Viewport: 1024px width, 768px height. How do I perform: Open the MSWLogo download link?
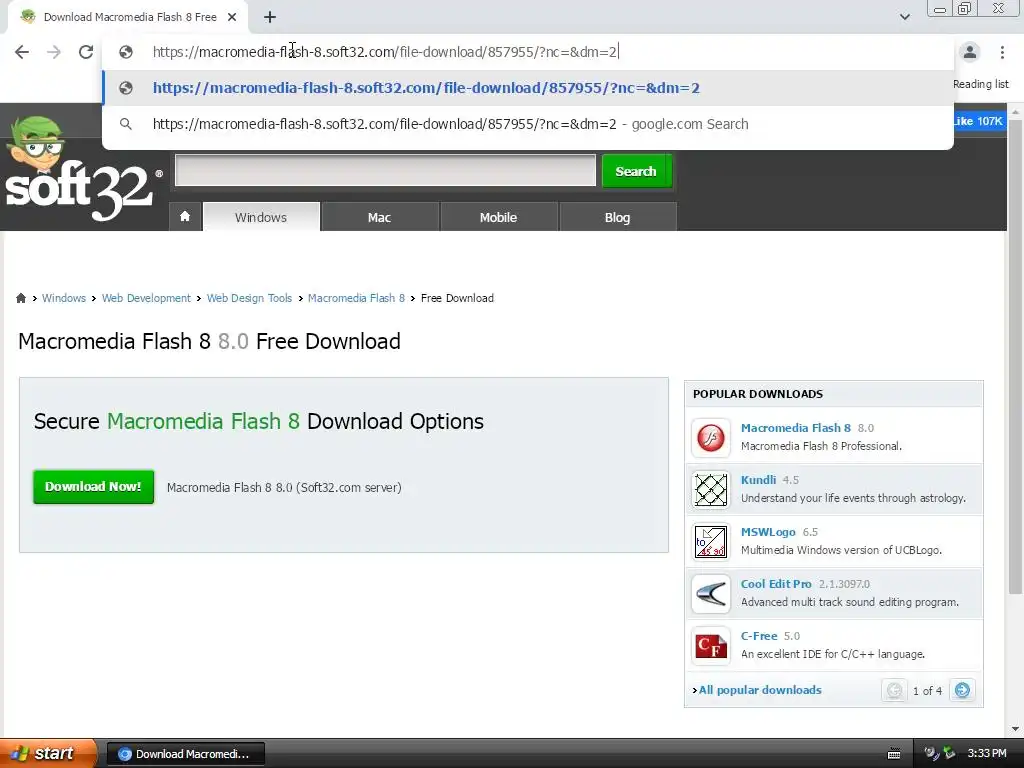point(768,532)
